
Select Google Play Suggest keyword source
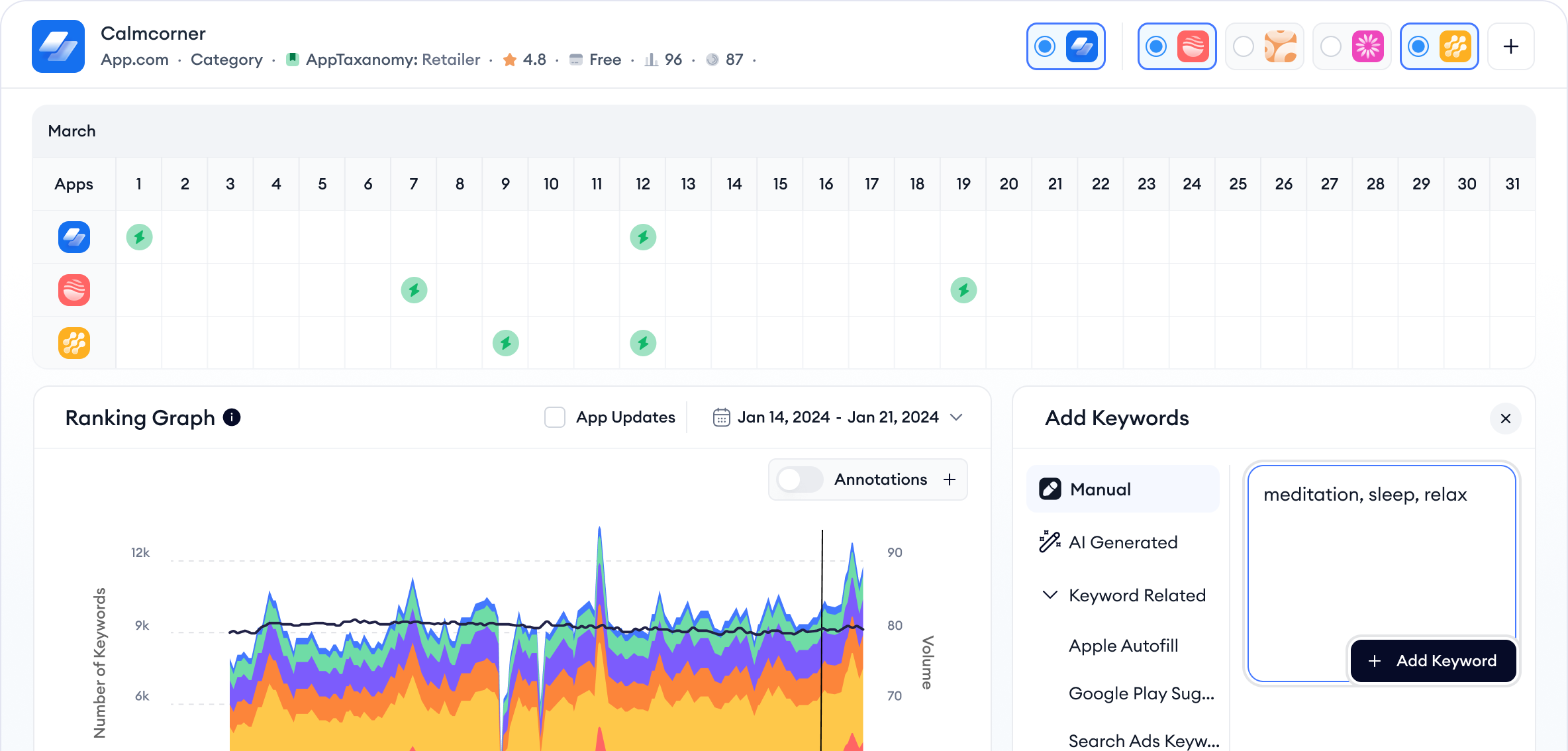[1142, 693]
